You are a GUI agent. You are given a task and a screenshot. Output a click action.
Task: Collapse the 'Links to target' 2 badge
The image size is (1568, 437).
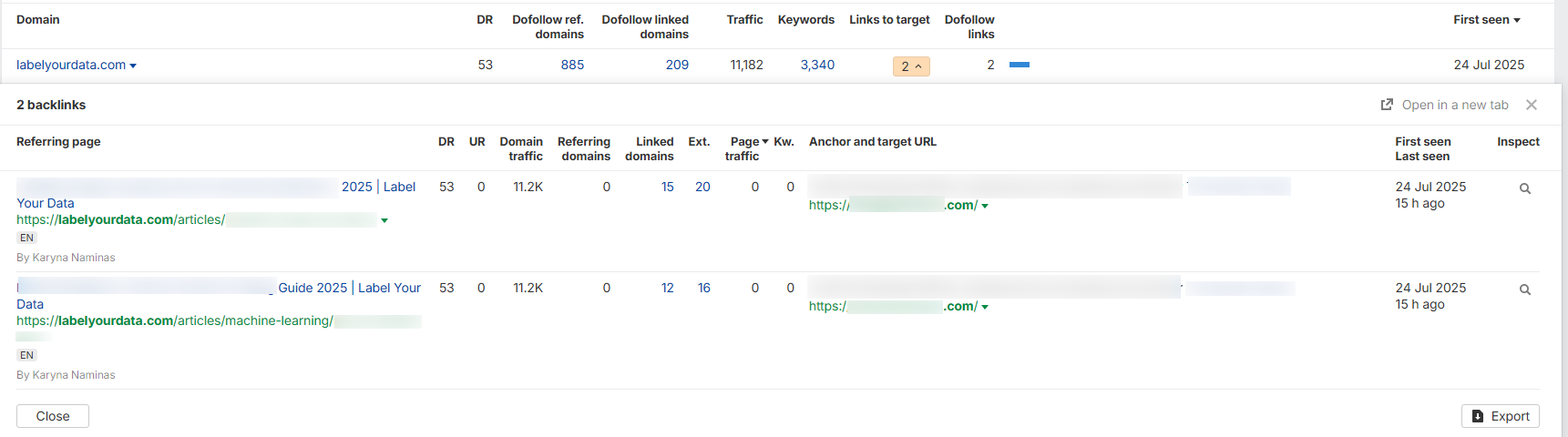tap(911, 66)
